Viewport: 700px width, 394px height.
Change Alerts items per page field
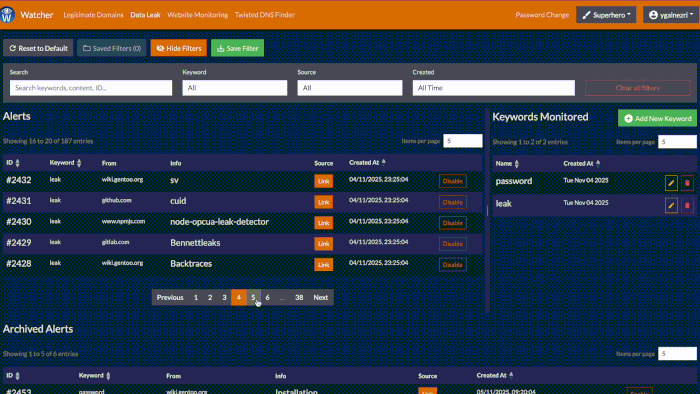[x=462, y=141]
